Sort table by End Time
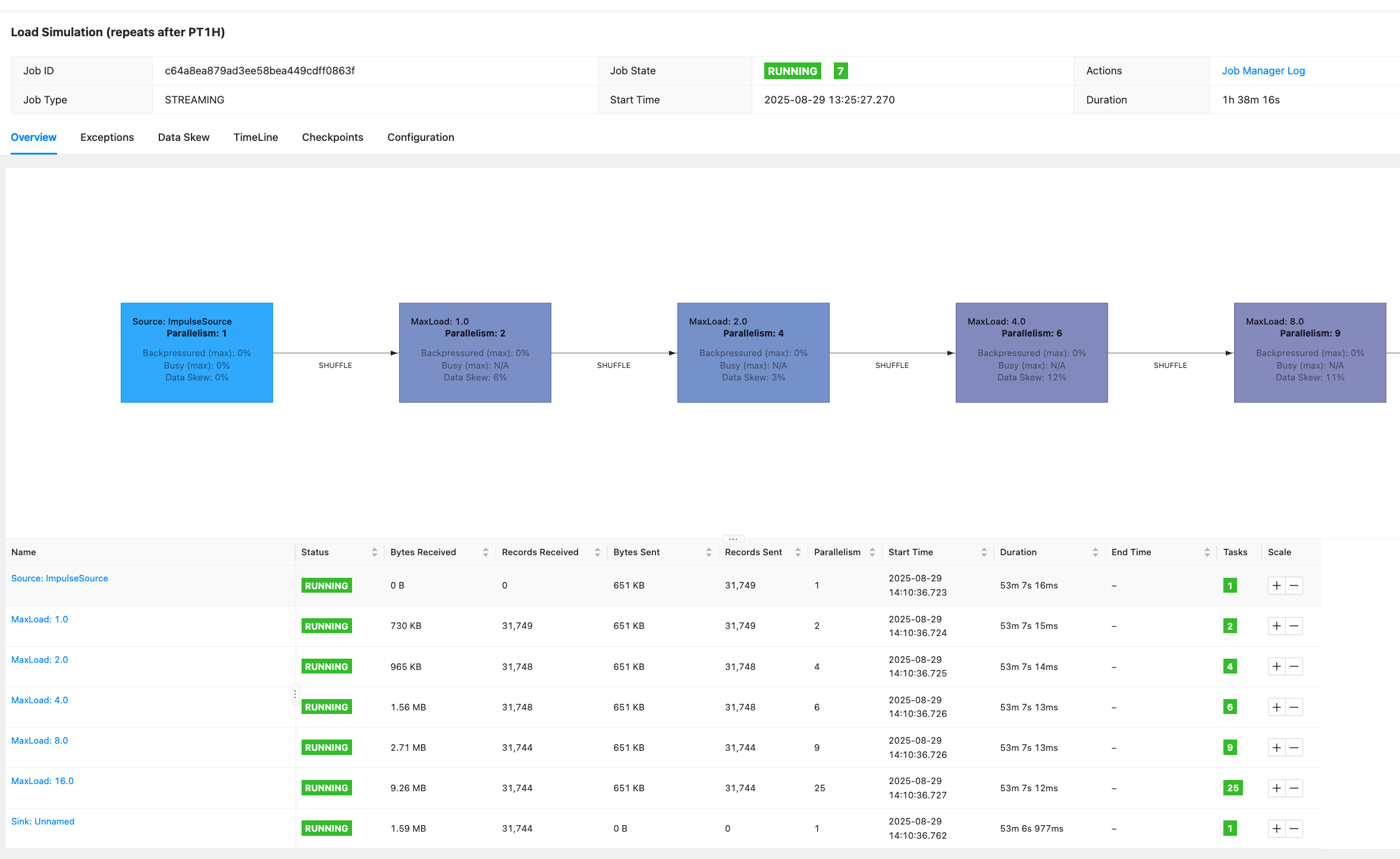Viewport: 1400px width, 859px height. click(1207, 552)
